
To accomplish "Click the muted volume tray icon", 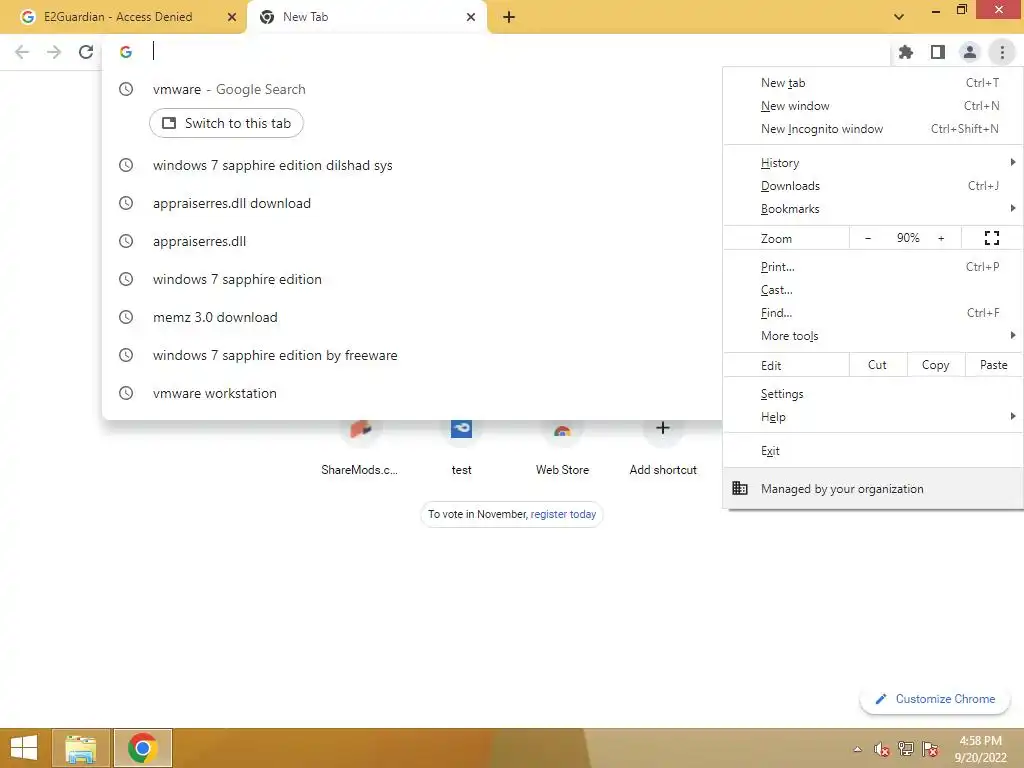I will [x=882, y=749].
